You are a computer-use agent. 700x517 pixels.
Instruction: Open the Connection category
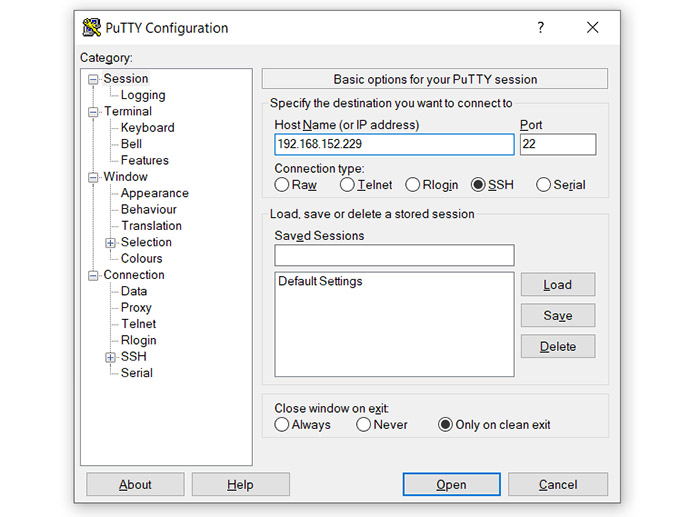[134, 275]
